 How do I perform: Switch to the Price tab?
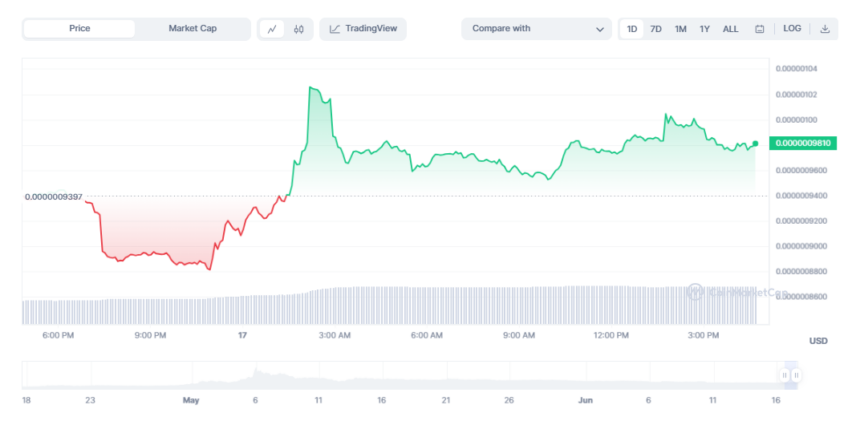[x=79, y=29]
